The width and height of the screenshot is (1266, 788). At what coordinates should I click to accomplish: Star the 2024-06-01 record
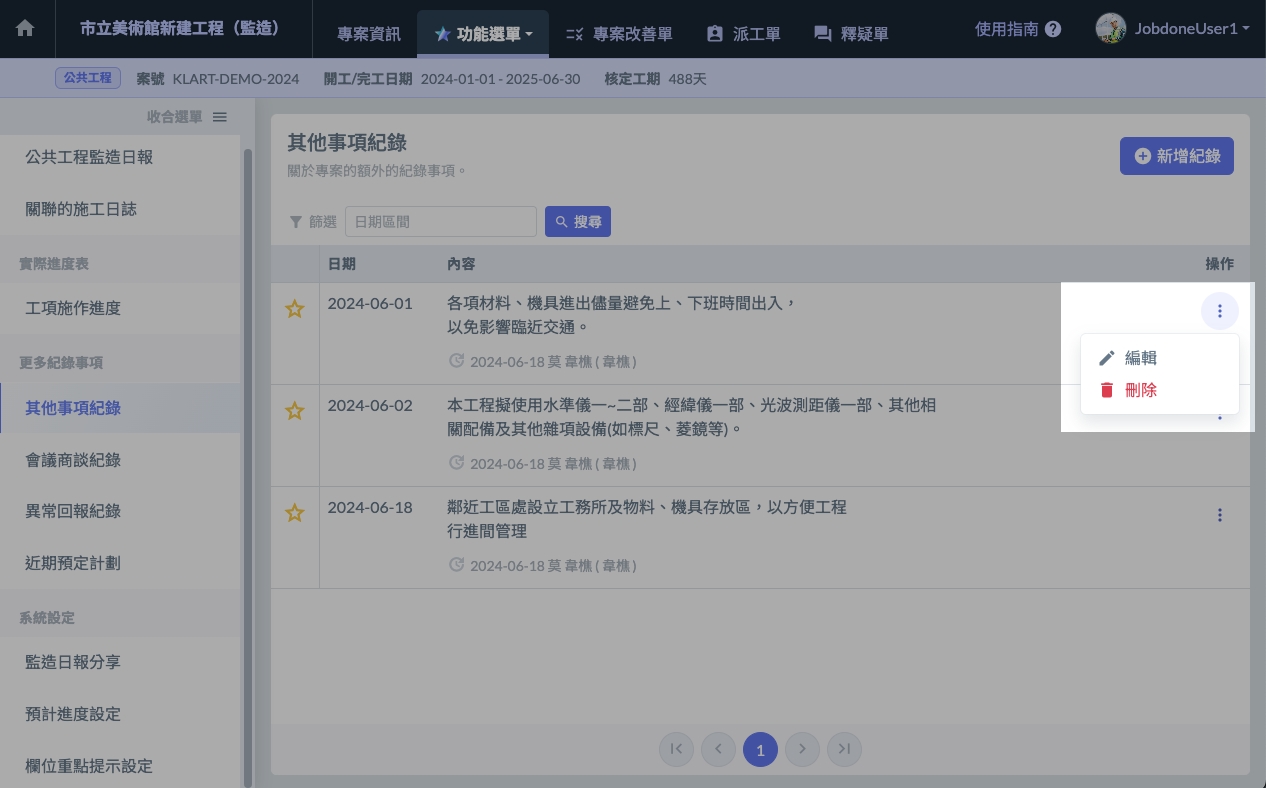pyautogui.click(x=294, y=309)
